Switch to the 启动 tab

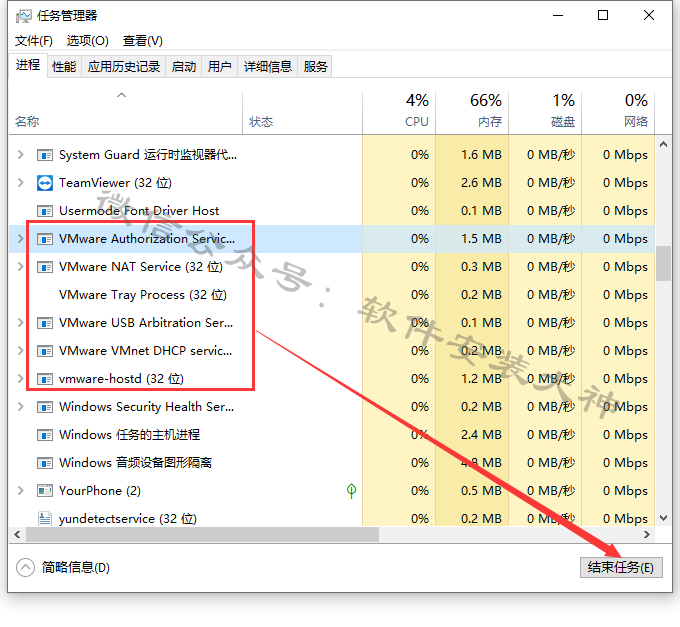click(184, 67)
